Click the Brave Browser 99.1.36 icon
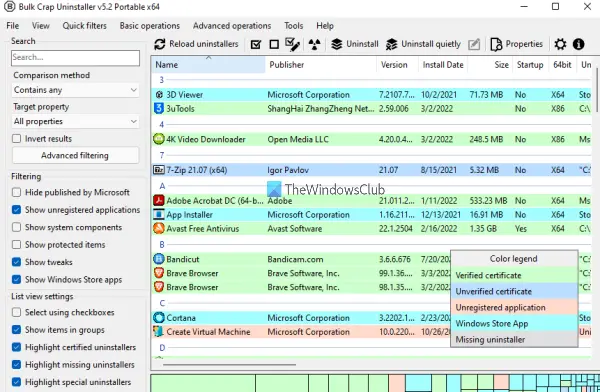600x392 pixels. click(x=159, y=273)
